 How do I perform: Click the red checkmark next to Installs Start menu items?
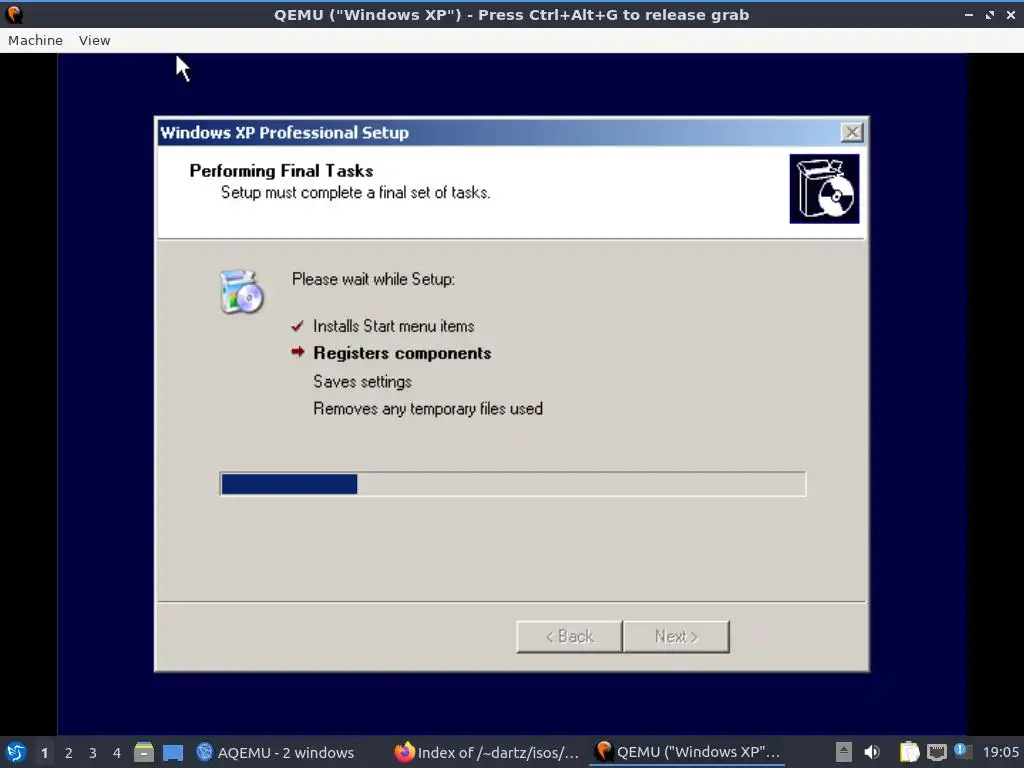coord(297,325)
